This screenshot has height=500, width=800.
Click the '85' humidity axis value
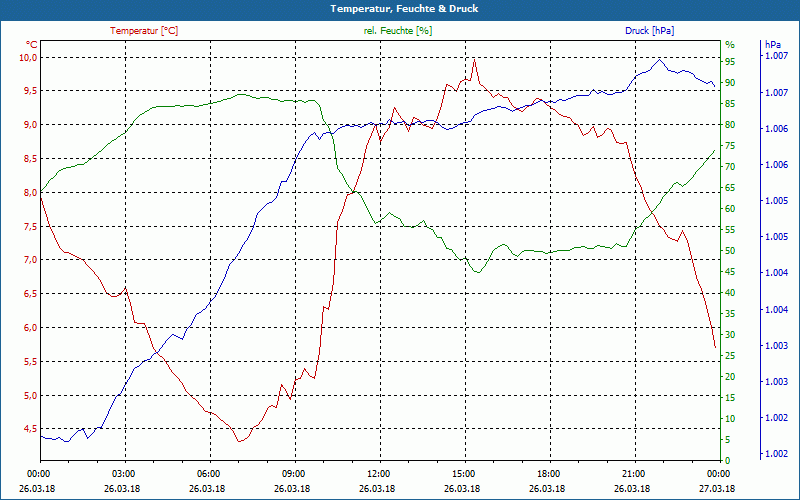coord(730,104)
